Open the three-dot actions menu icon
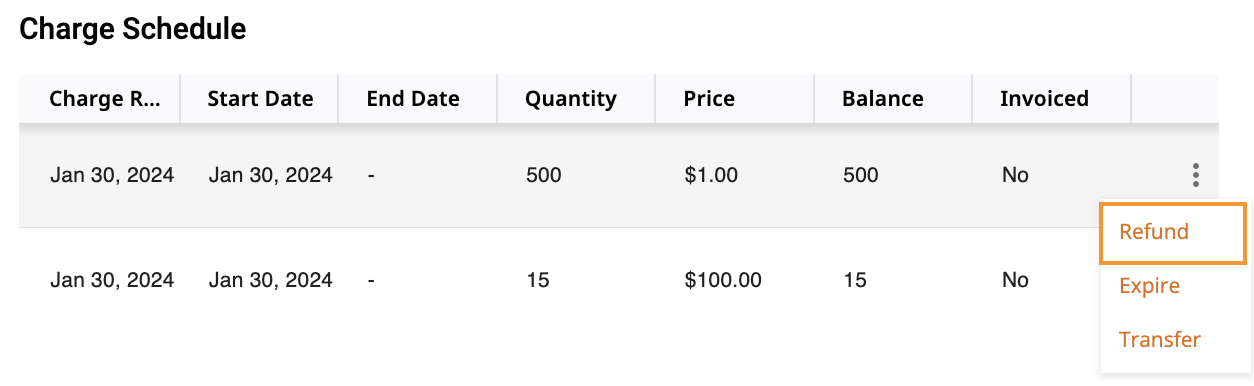The image size is (1254, 386). pyautogui.click(x=1195, y=176)
